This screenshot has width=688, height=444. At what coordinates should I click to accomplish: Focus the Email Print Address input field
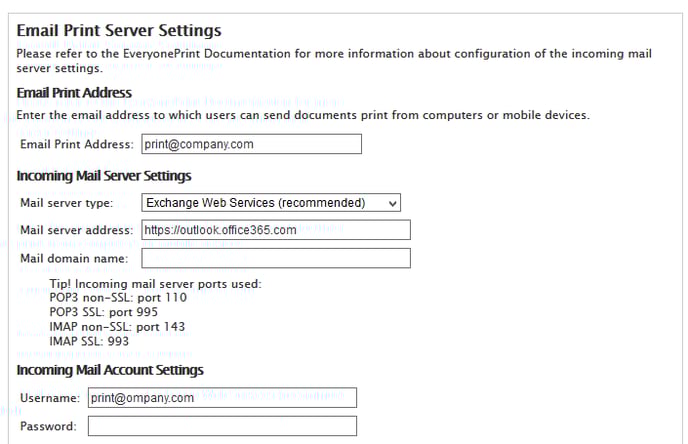pos(251,144)
